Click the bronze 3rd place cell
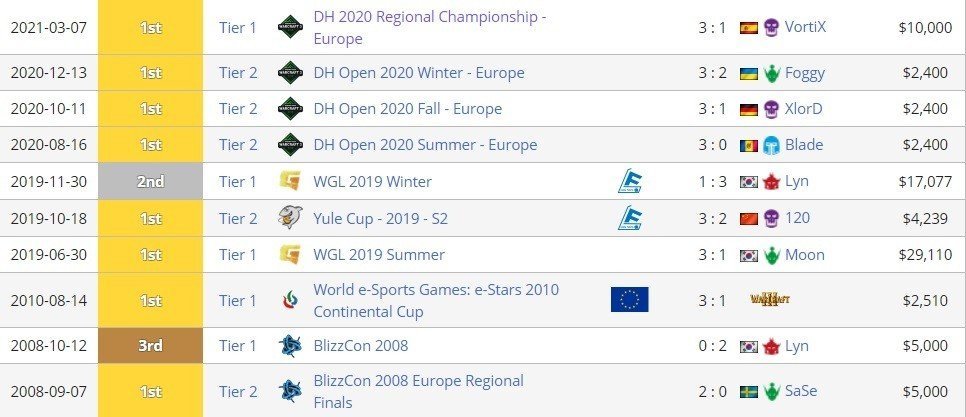Viewport: 966px width, 417px height. tap(150, 346)
